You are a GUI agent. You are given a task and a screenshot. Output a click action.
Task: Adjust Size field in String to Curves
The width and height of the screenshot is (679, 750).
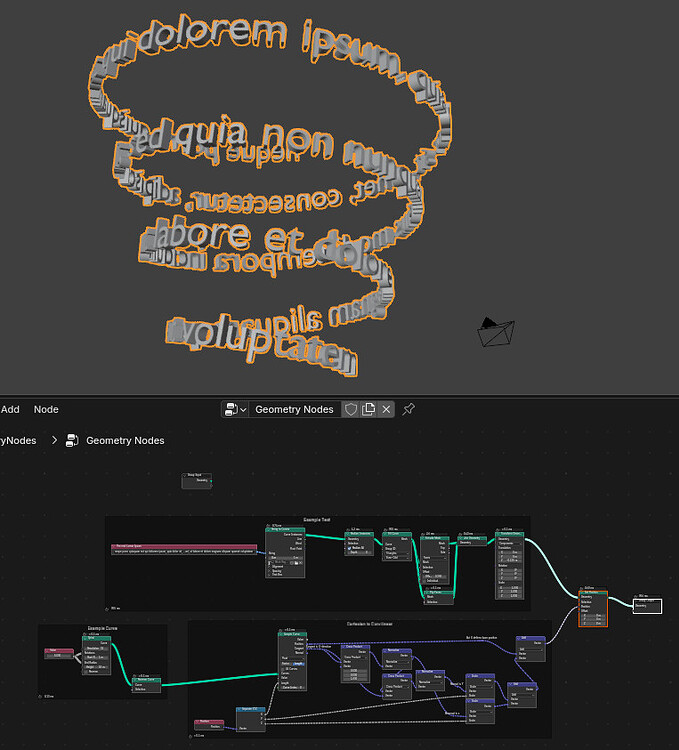(285, 558)
